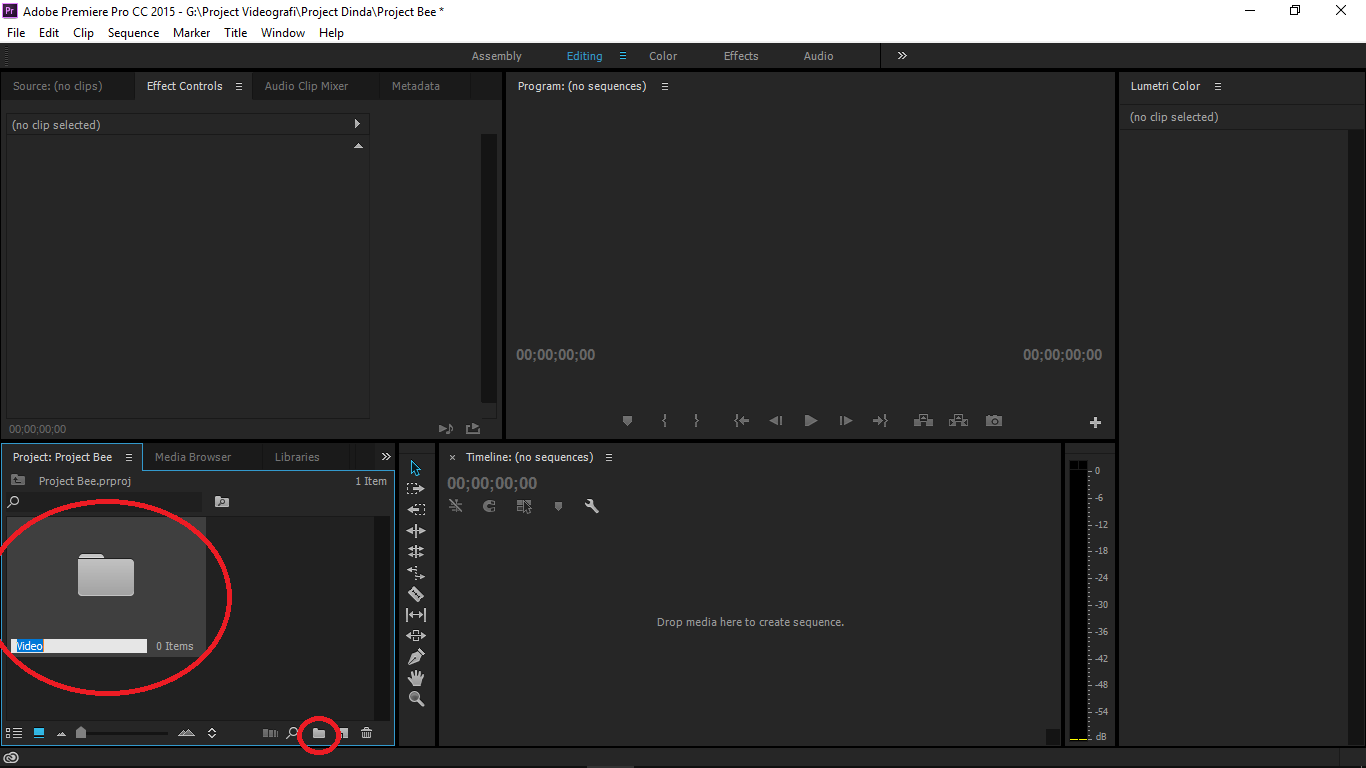Select the Pen tool
This screenshot has width=1366, height=768.
(416, 657)
